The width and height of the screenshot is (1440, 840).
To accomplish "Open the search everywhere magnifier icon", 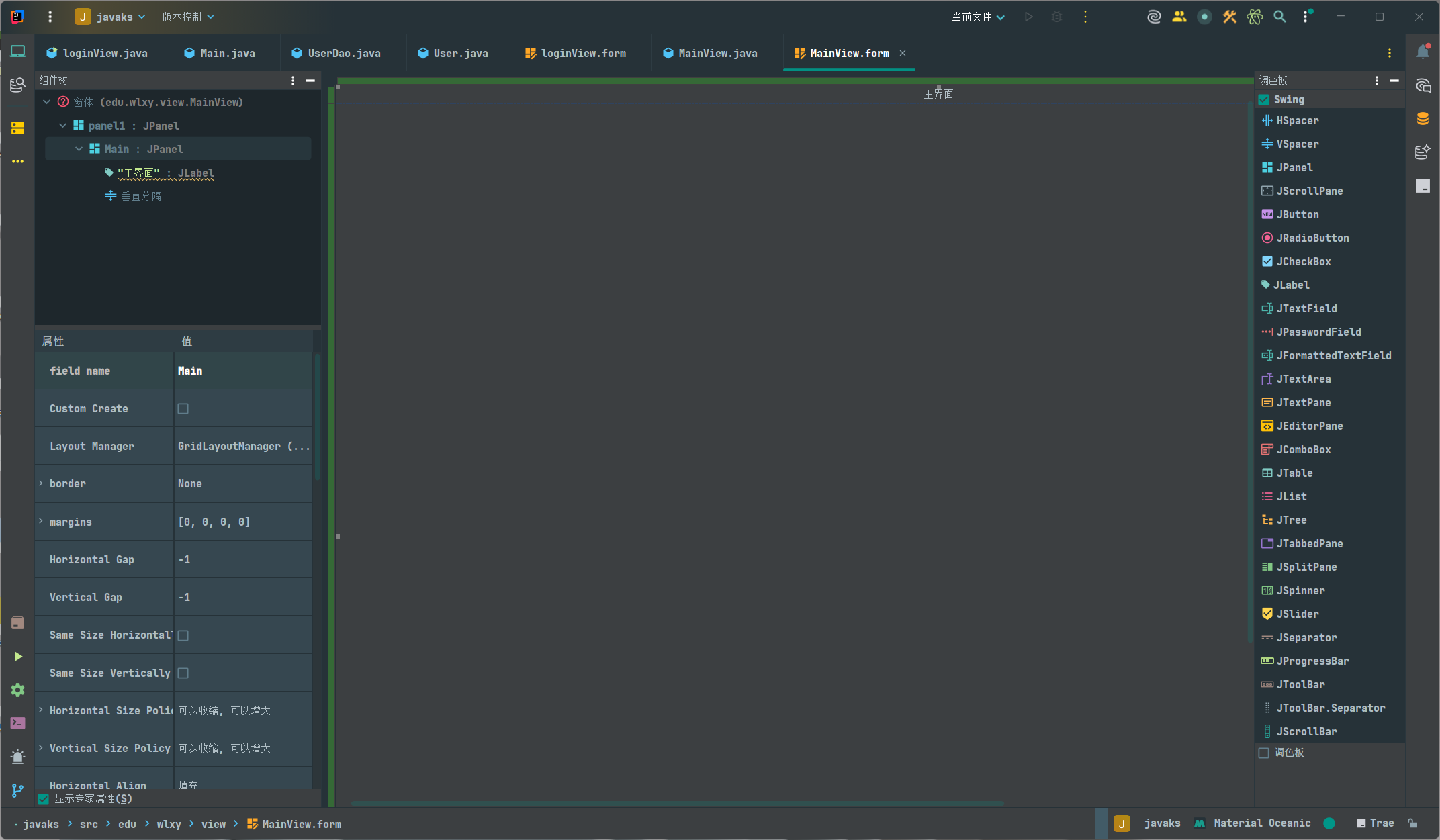I will [1279, 17].
